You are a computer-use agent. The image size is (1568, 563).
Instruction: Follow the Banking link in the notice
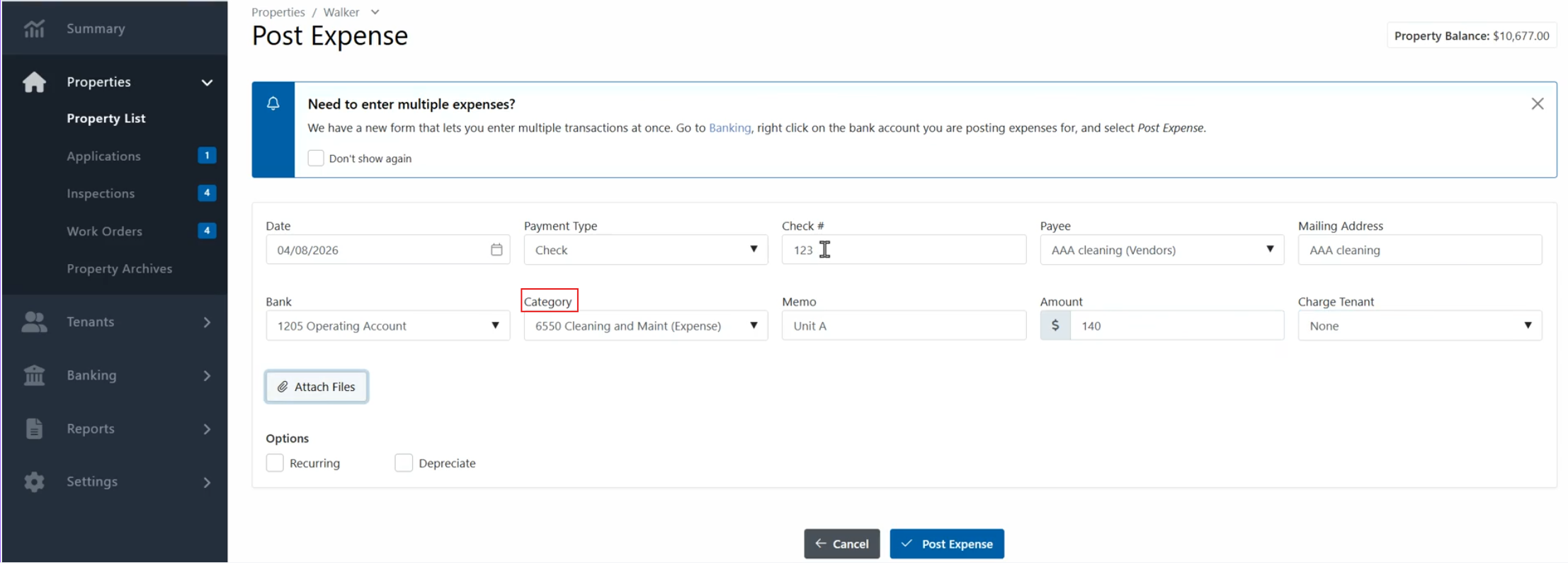[729, 127]
